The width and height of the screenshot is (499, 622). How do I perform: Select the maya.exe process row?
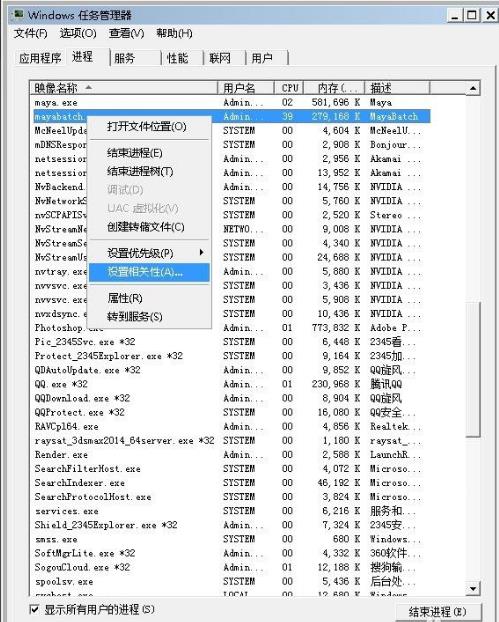[230, 102]
